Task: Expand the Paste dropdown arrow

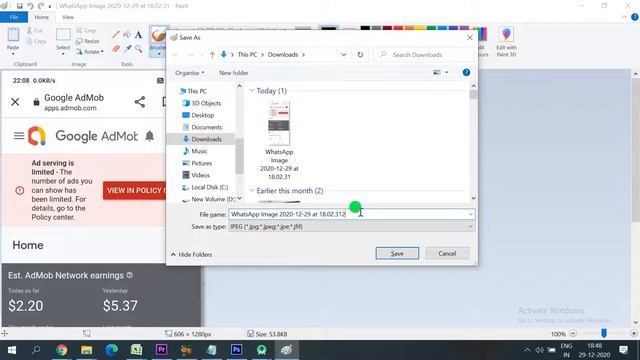Action: [x=13, y=54]
